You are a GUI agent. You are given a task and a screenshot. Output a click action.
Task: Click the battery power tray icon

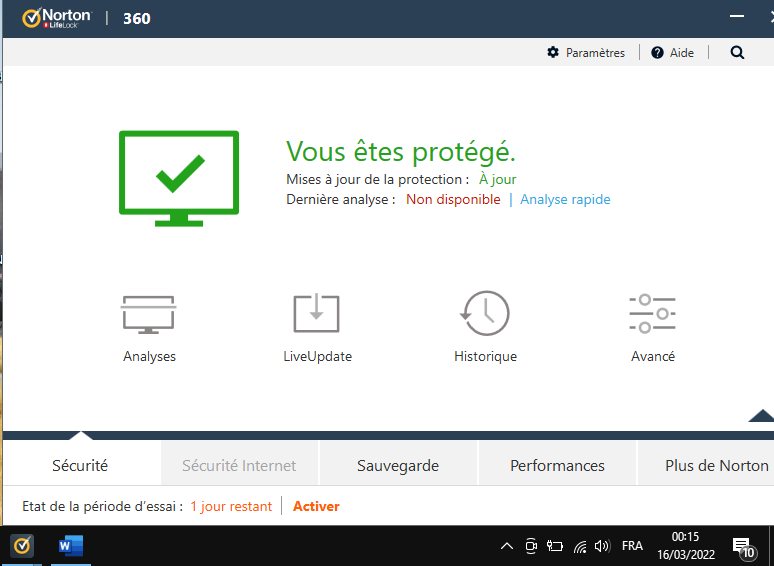coord(555,546)
